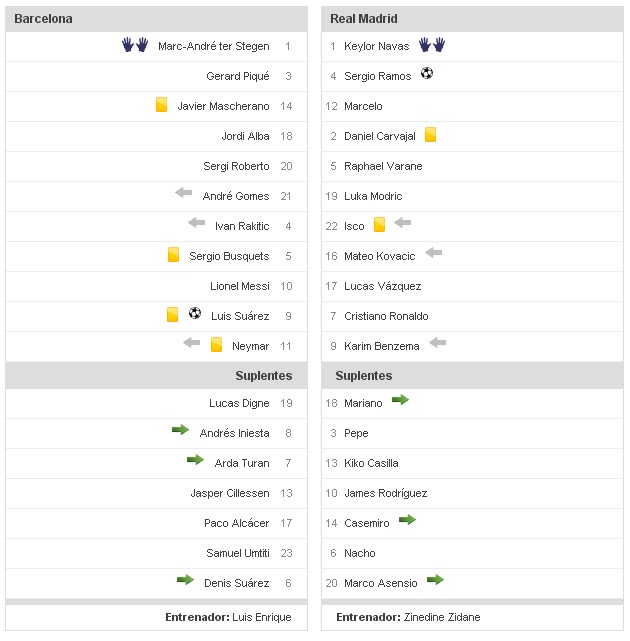Viewport: 630px width, 641px height.
Task: Click grey substituted-off arrow next to Karim Benzema
Action: pyautogui.click(x=437, y=343)
